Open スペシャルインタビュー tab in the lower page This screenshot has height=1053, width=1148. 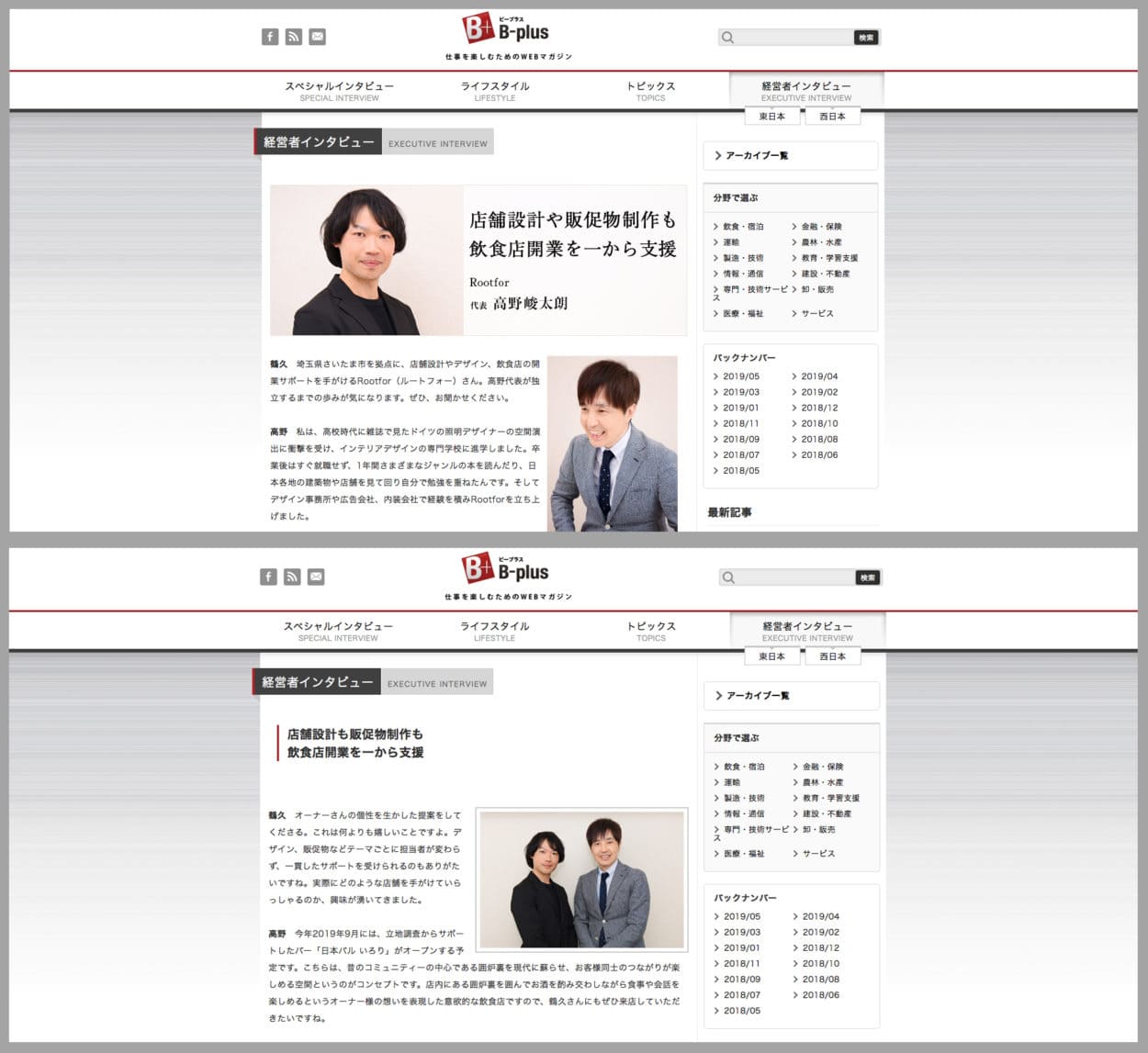(338, 631)
